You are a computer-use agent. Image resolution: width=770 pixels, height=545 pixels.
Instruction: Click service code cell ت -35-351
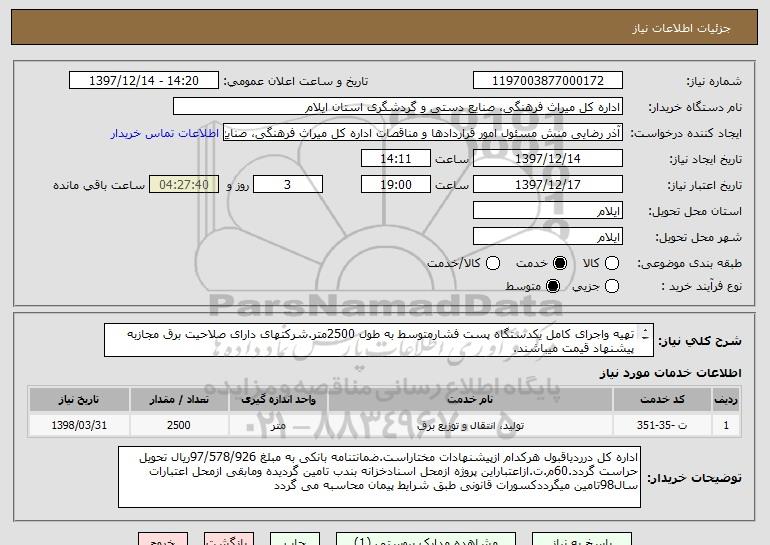[x=662, y=425]
